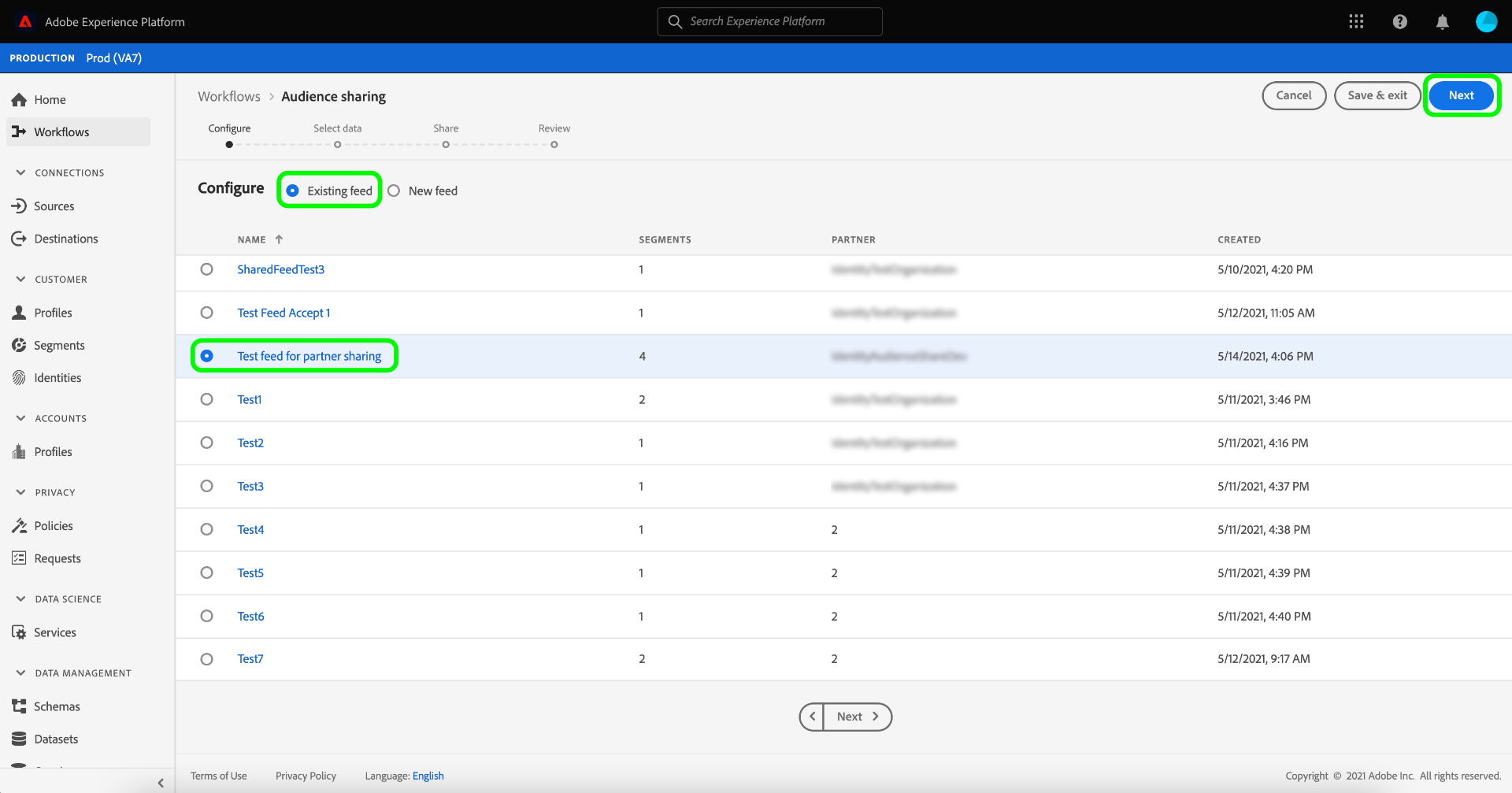
Task: Click the Customer Profiles person icon
Action: click(x=19, y=313)
